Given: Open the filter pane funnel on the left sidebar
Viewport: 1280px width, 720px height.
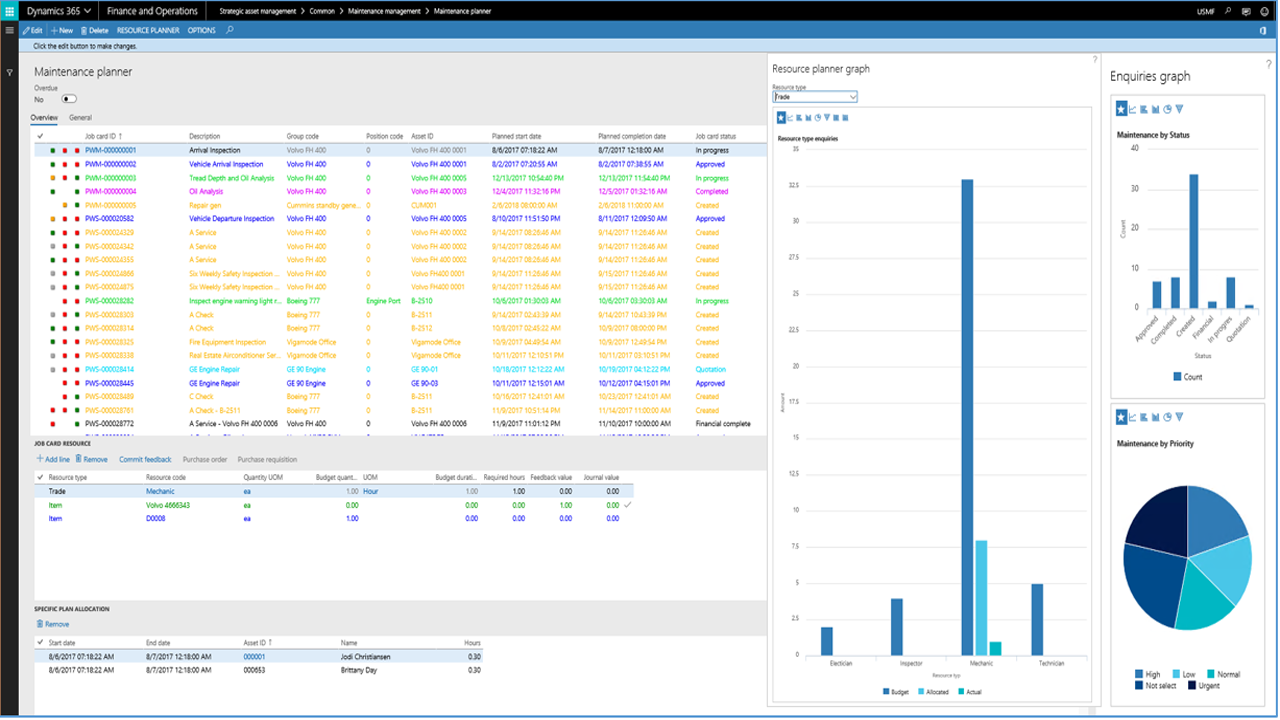Looking at the screenshot, I should (9, 72).
